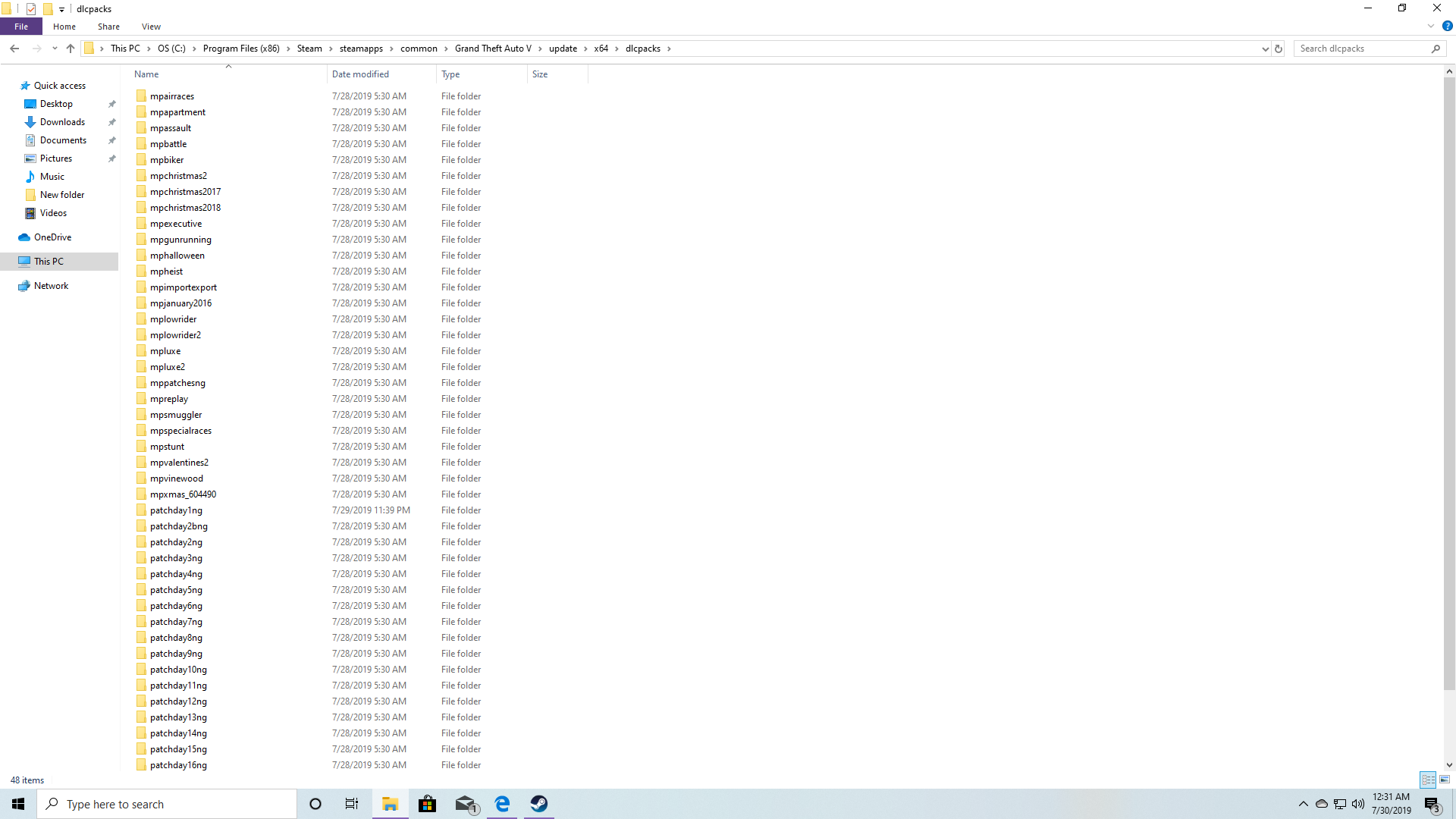Expand chevron after Grand Theft Auto V

click(x=540, y=49)
